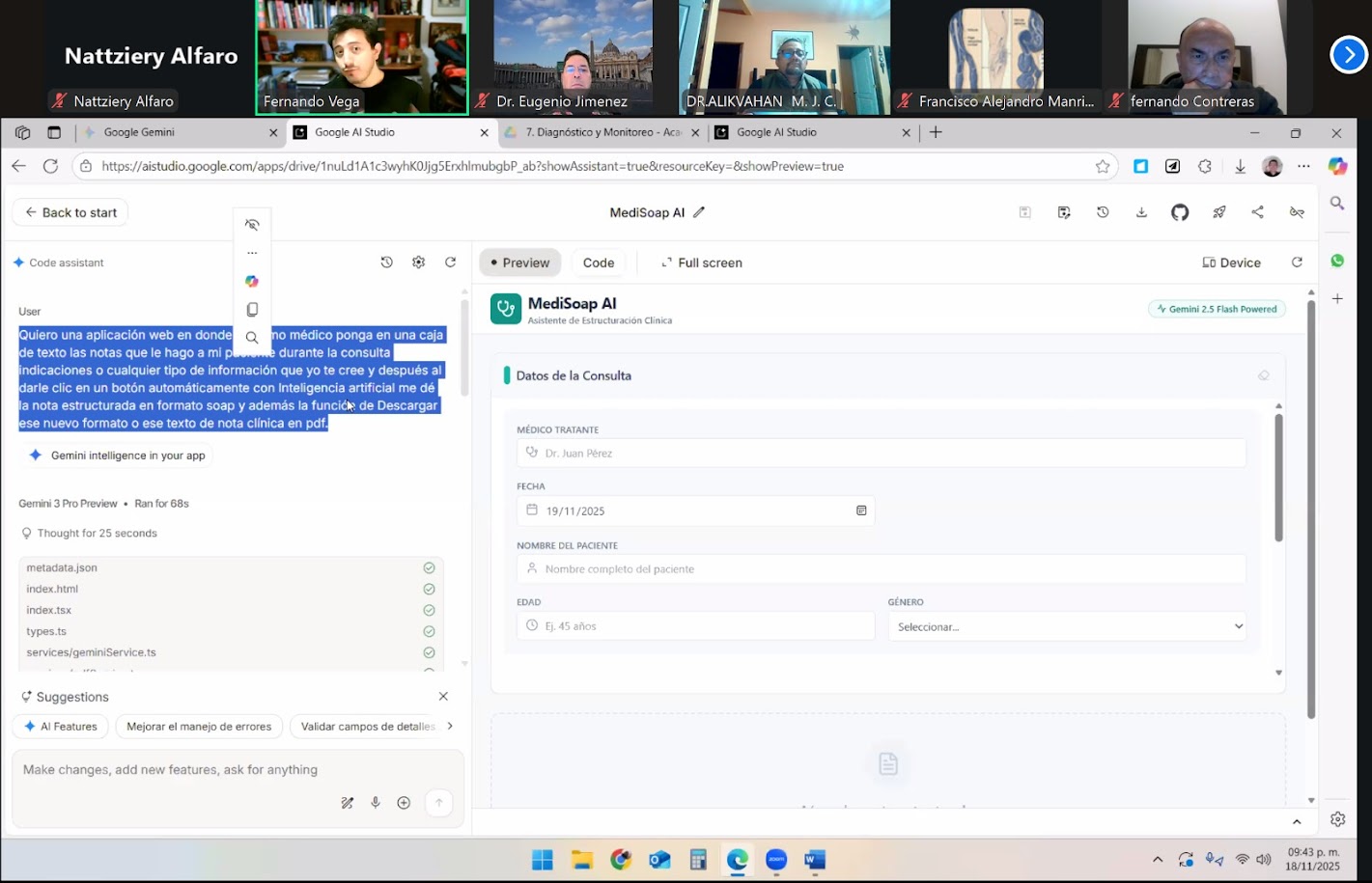This screenshot has width=1372, height=883.
Task: Click next participants arrow in video strip
Action: (x=1349, y=55)
